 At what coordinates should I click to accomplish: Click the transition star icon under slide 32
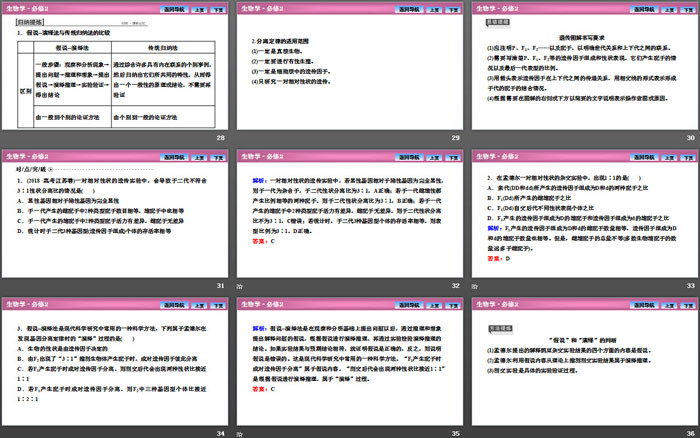(241, 286)
